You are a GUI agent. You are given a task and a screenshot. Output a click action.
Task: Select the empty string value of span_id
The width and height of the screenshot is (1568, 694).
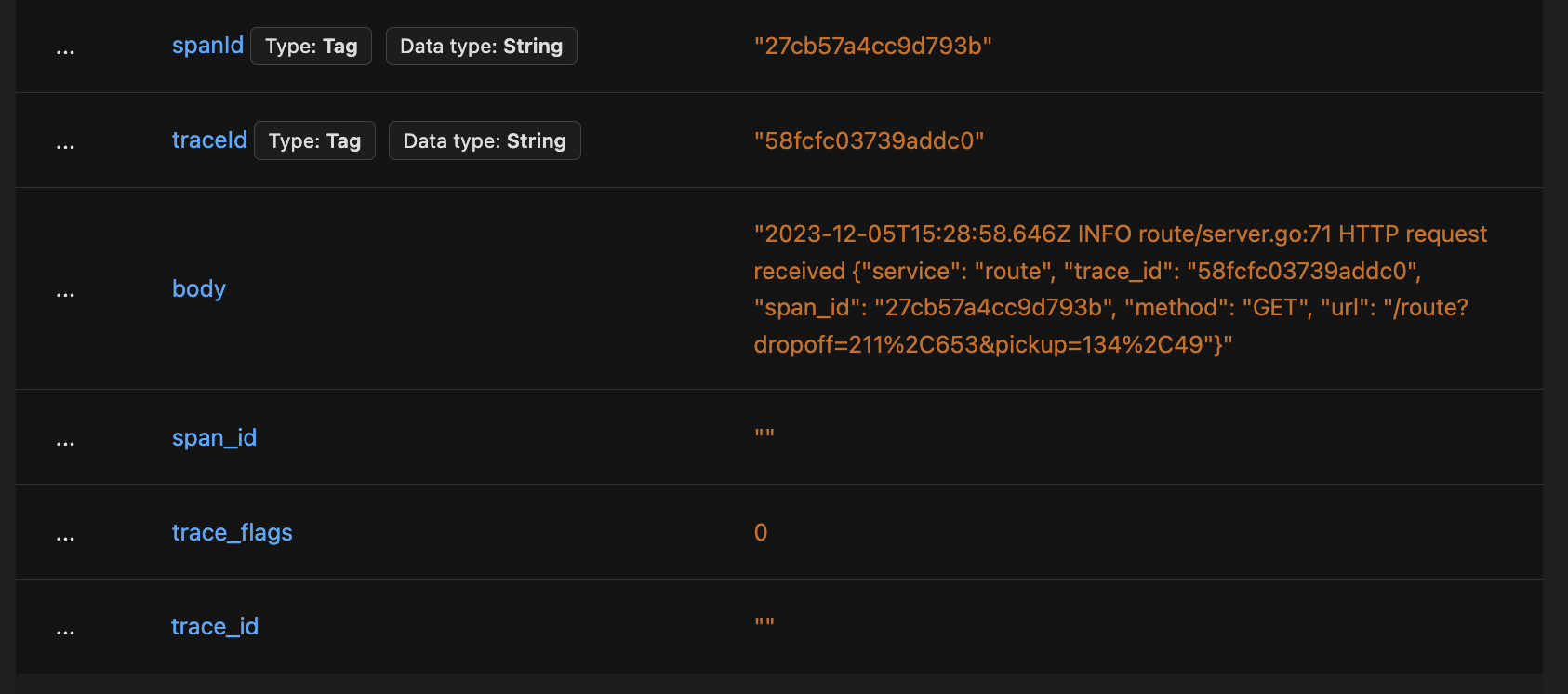tap(764, 434)
